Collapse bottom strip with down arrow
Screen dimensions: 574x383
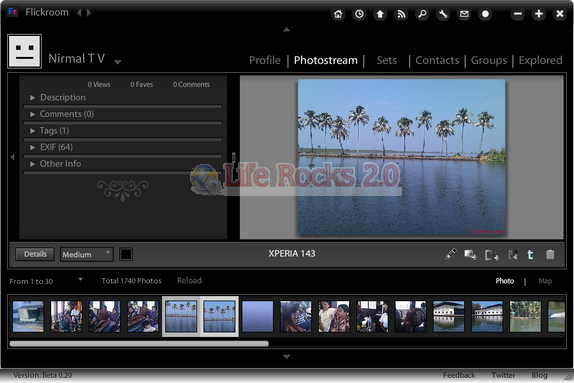pos(287,356)
